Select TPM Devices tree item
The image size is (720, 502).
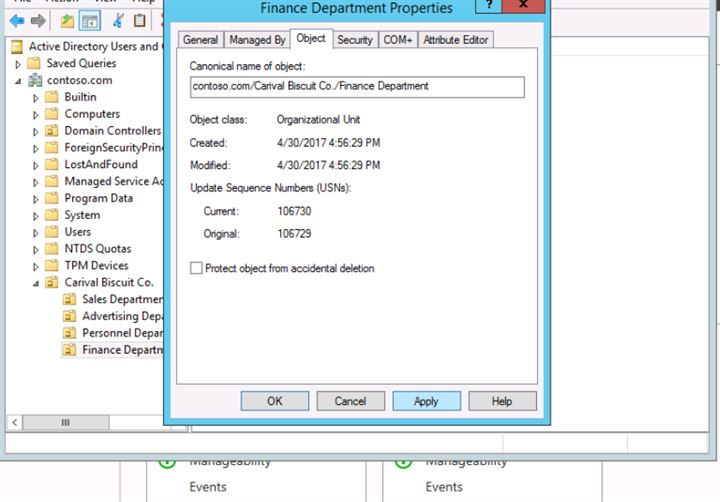(x=96, y=265)
